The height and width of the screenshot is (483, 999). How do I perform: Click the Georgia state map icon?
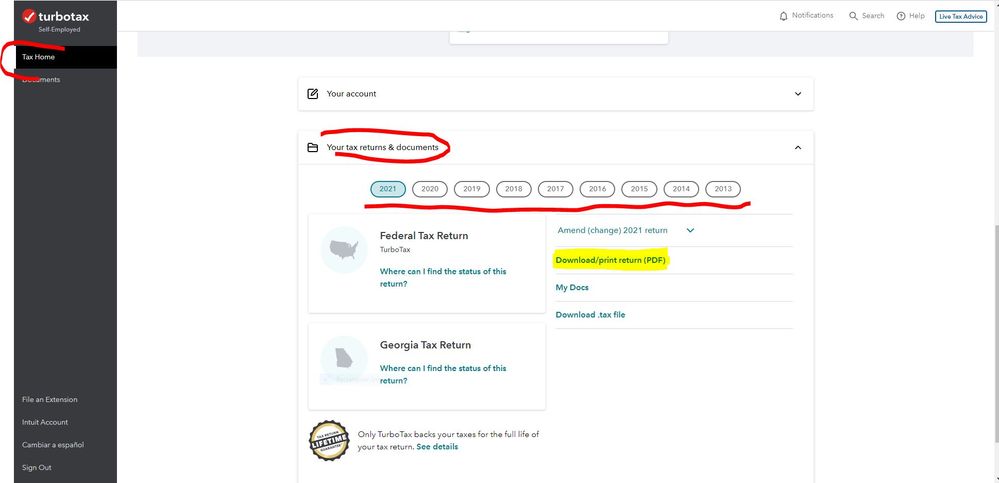tap(344, 359)
